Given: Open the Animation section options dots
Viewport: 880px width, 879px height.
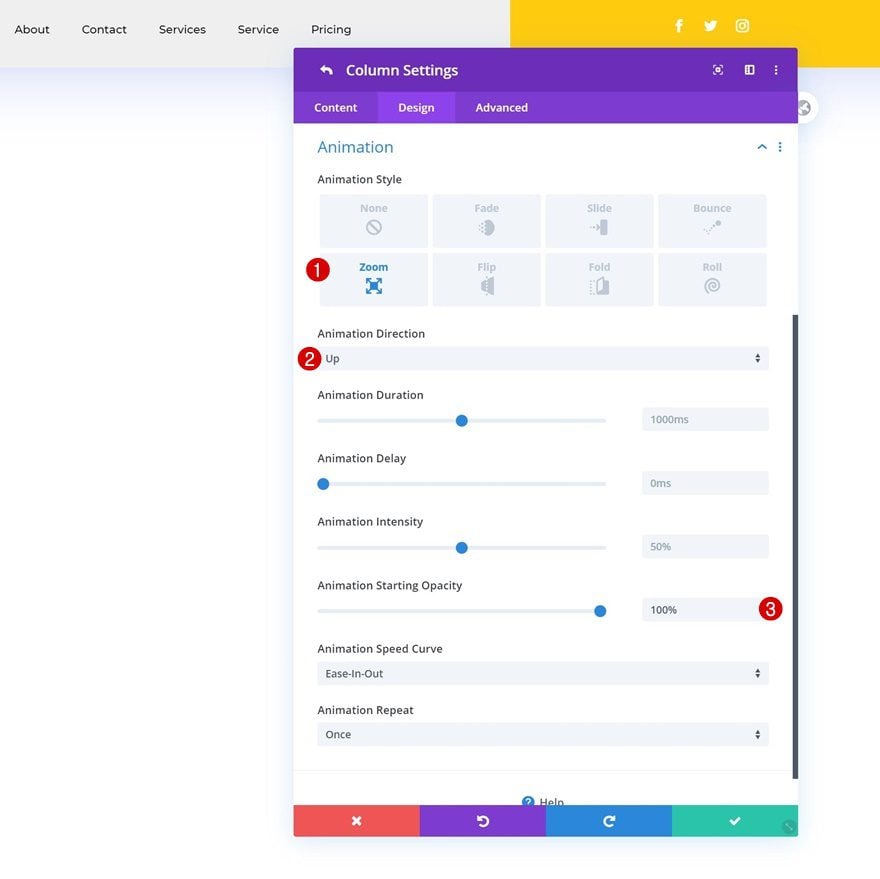Looking at the screenshot, I should tap(780, 147).
